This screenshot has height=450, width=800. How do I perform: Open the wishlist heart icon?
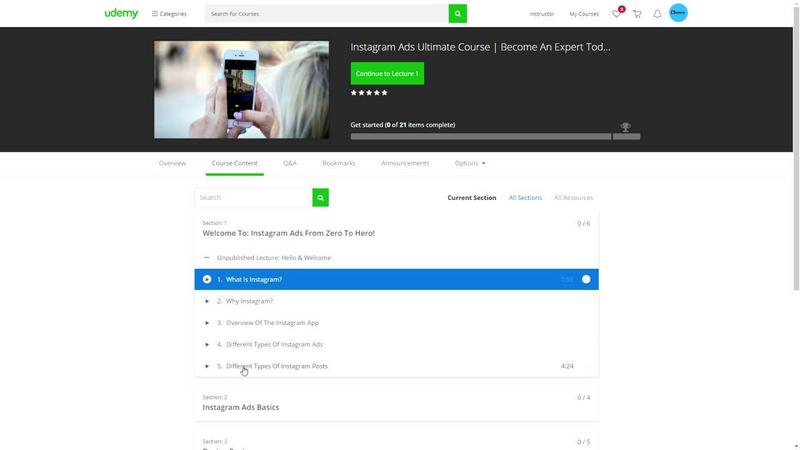616,14
